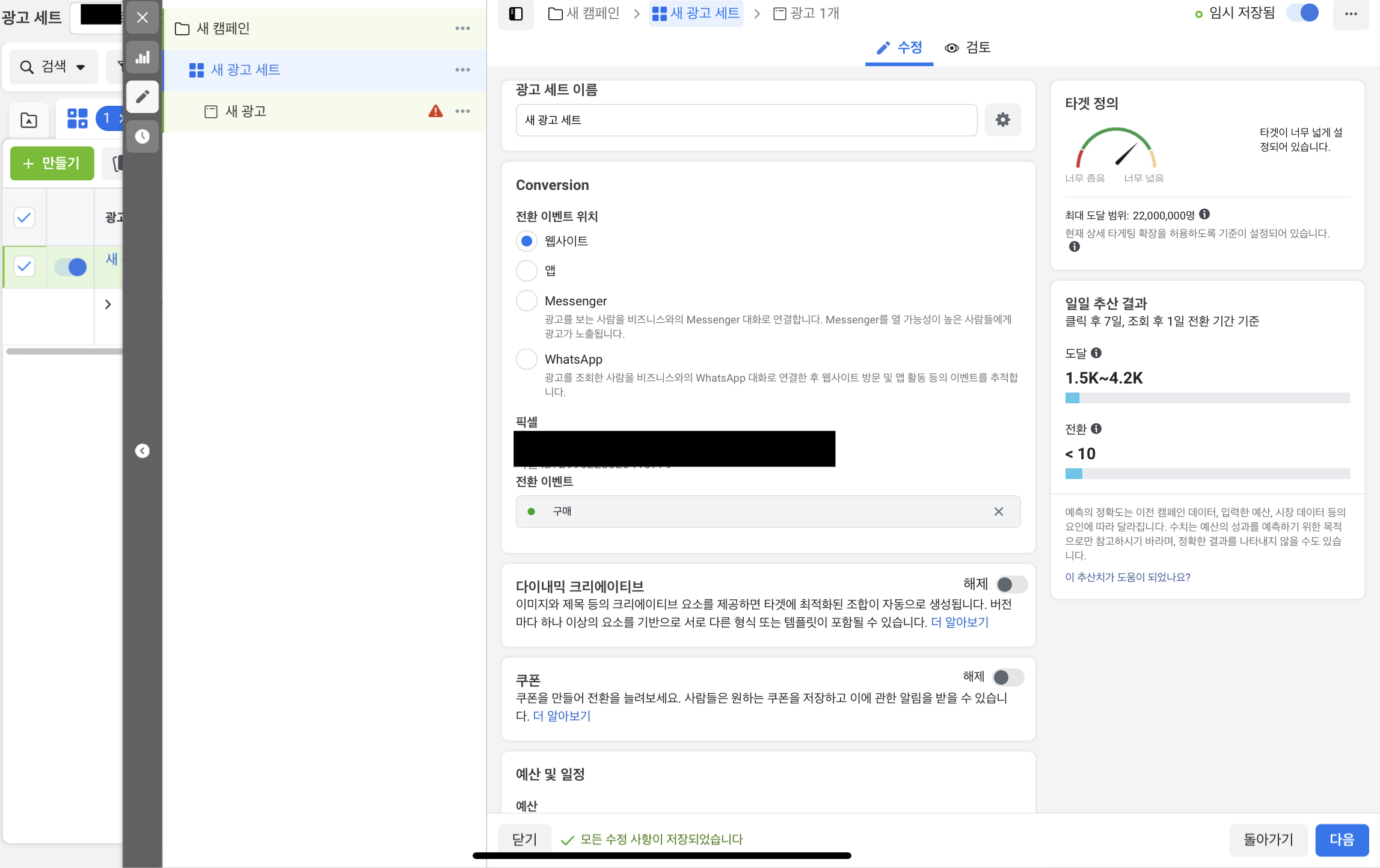1380x868 pixels.
Task: Open the 검색 dropdown
Action: (54, 67)
